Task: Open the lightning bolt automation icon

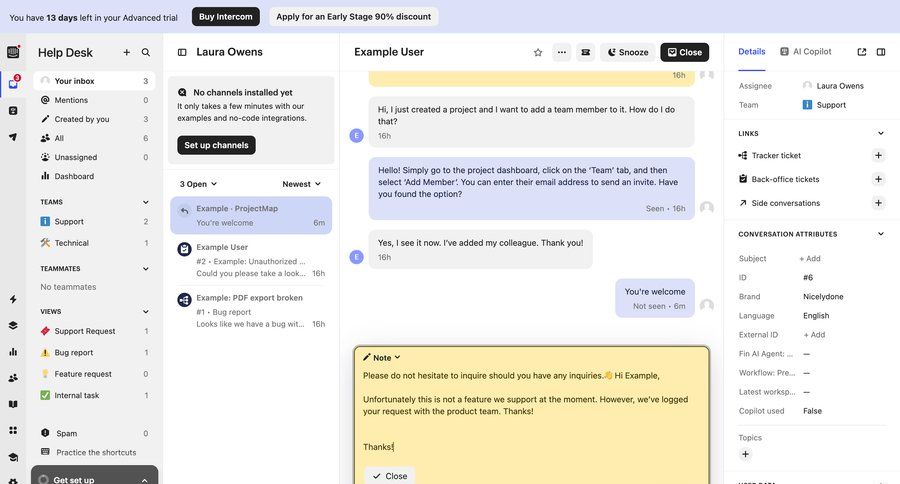Action: (13, 299)
